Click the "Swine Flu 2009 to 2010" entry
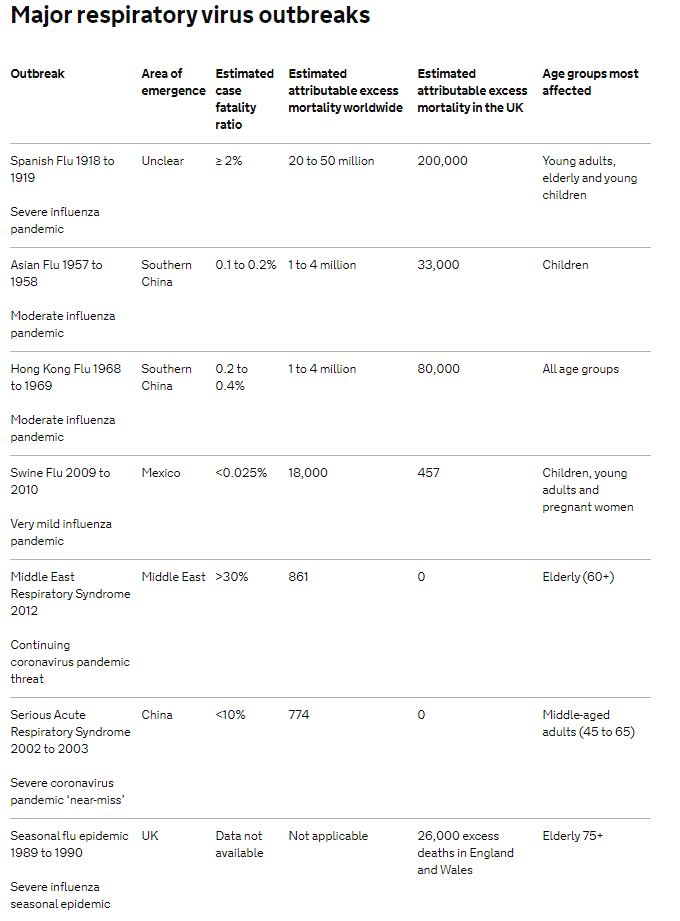The image size is (680, 921). tap(60, 481)
